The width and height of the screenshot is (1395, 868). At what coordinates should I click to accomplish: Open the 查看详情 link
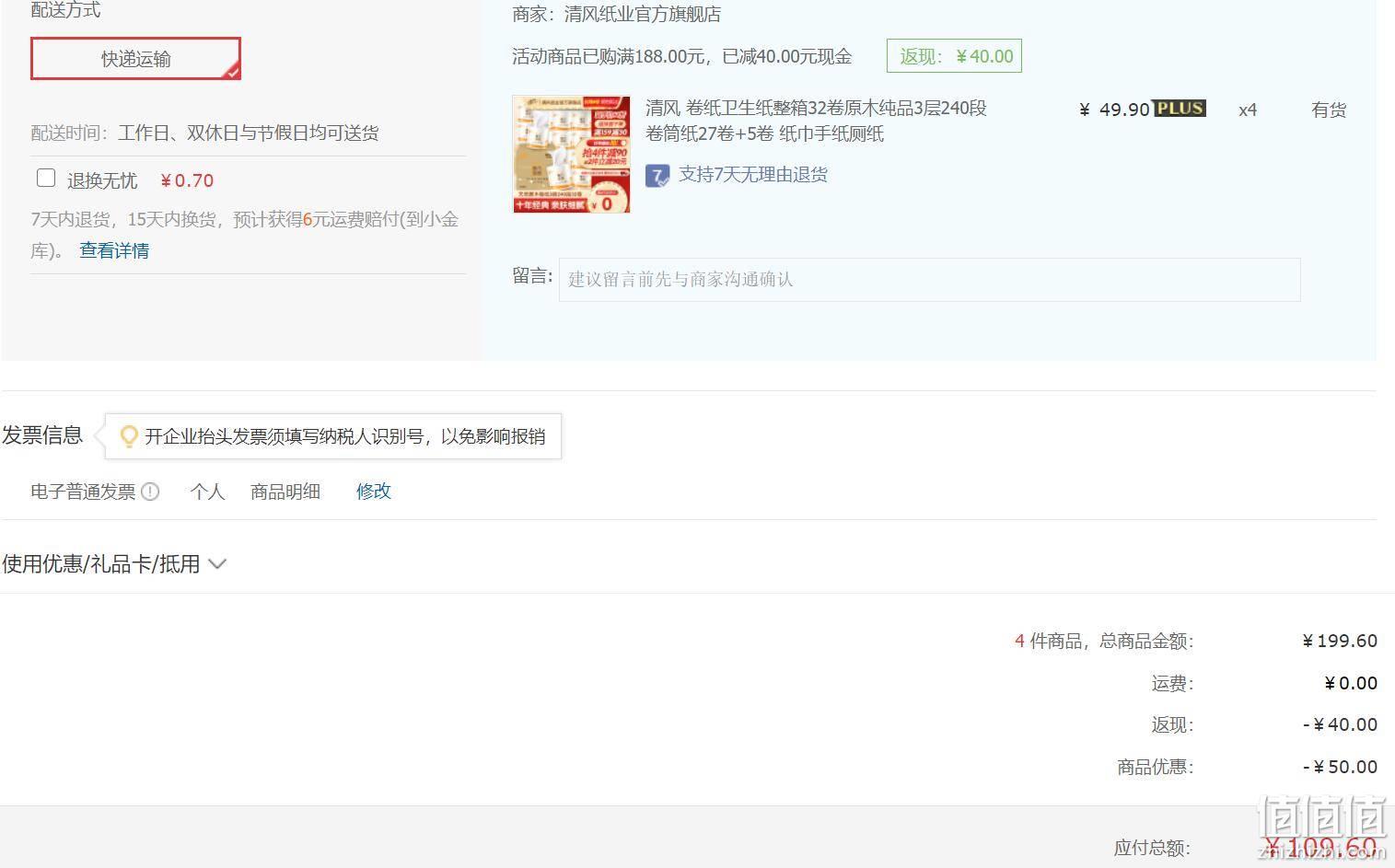click(114, 250)
